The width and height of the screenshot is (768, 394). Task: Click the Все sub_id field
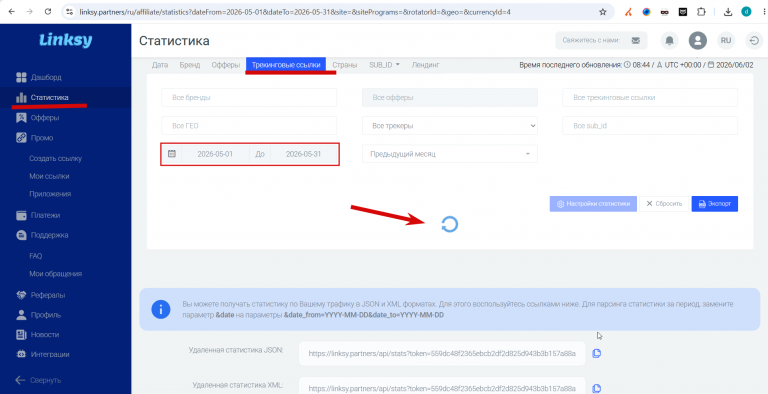[x=650, y=126]
